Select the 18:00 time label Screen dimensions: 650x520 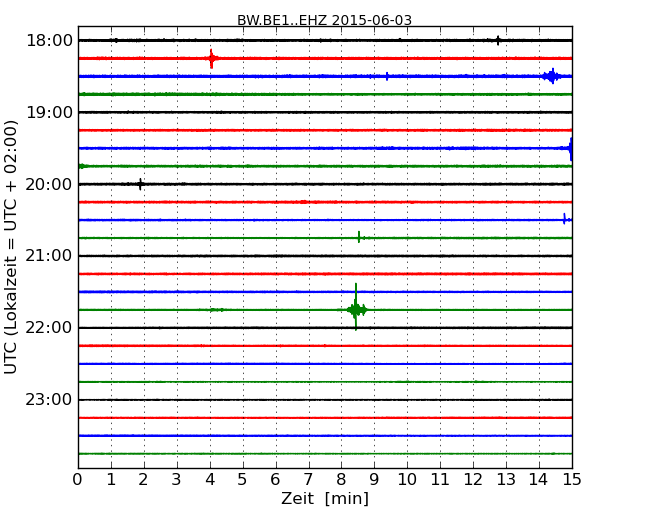49,41
